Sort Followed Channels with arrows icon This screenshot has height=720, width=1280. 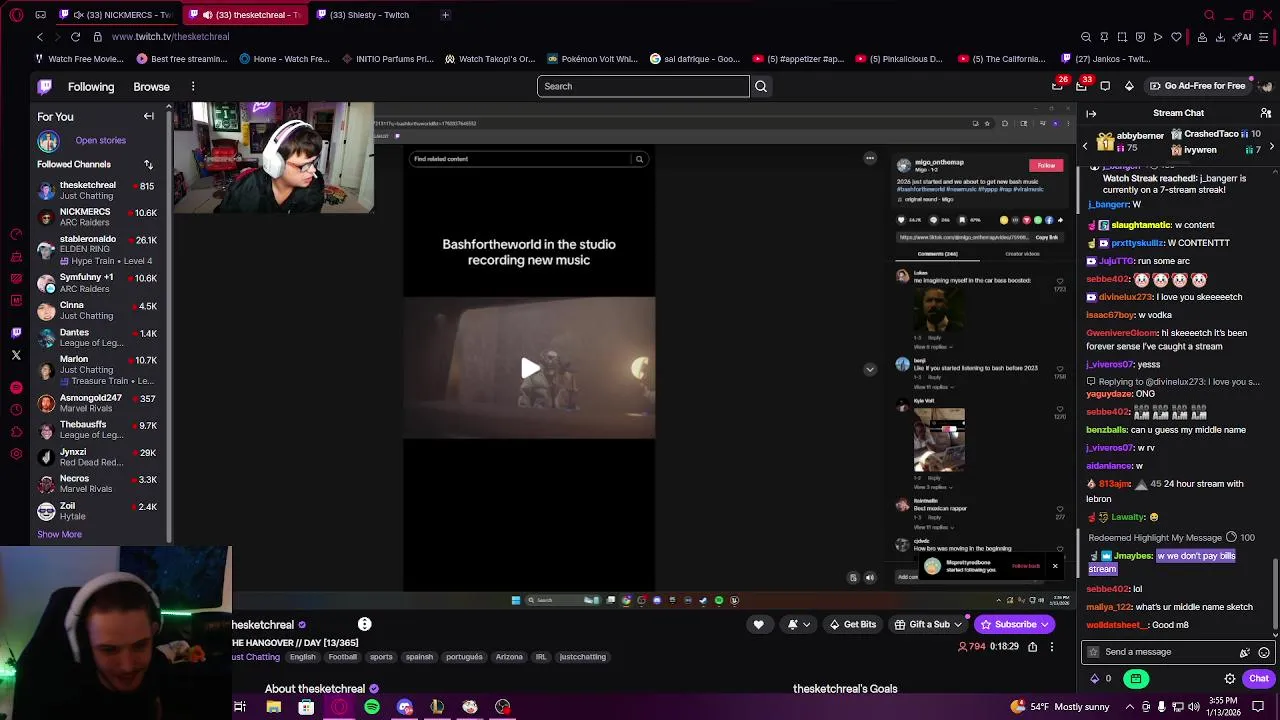coord(148,164)
